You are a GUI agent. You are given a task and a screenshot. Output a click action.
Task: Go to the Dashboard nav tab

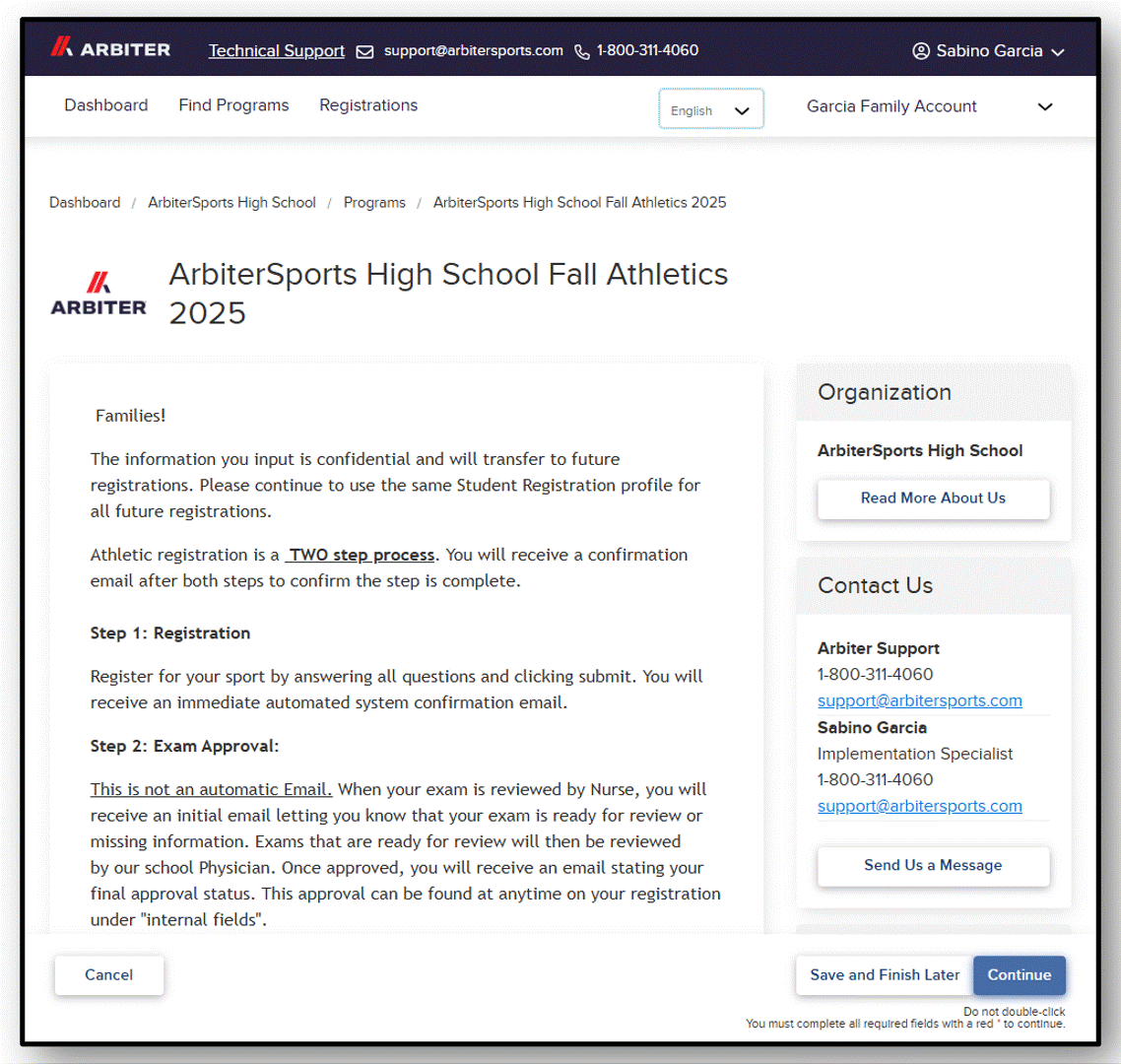pyautogui.click(x=105, y=105)
